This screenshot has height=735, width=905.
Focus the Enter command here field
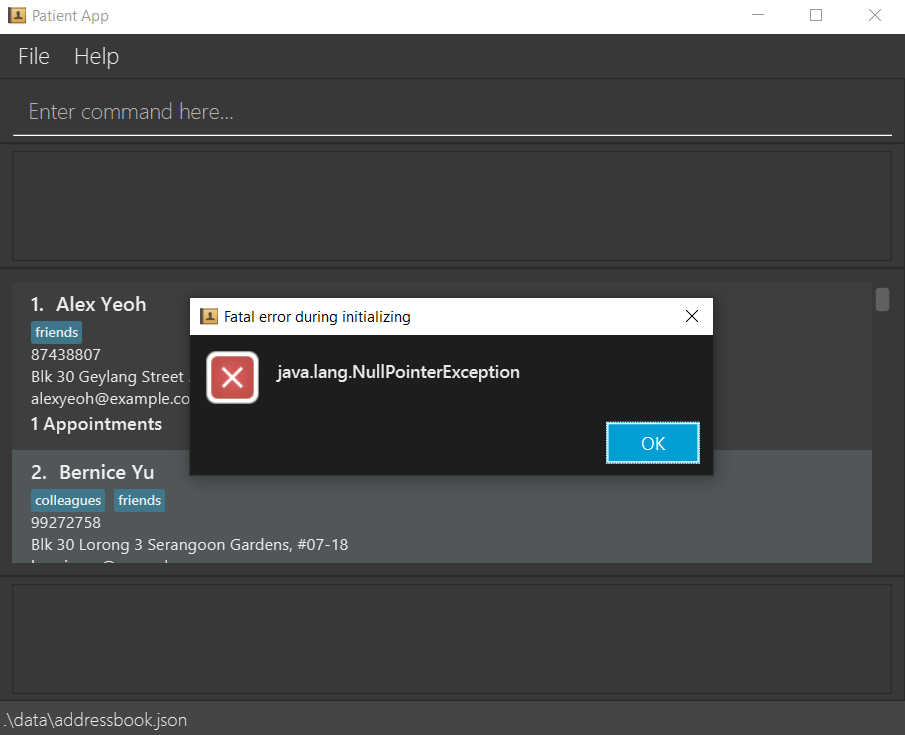point(452,112)
